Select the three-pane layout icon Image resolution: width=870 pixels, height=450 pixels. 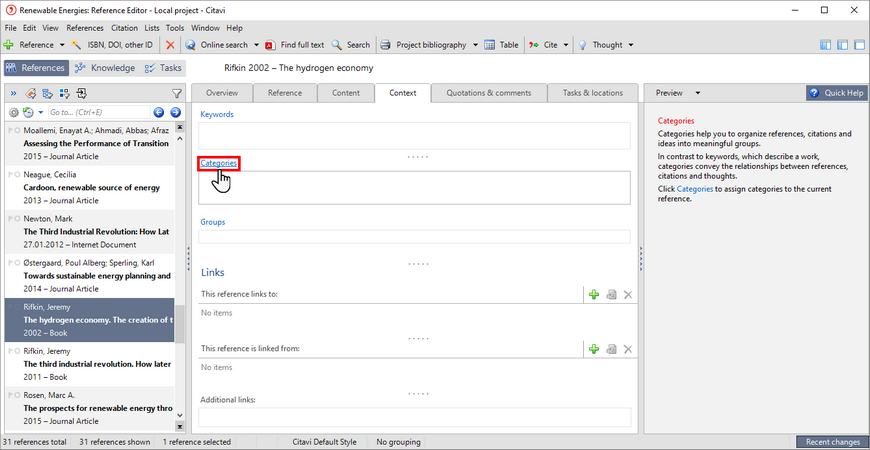click(826, 45)
